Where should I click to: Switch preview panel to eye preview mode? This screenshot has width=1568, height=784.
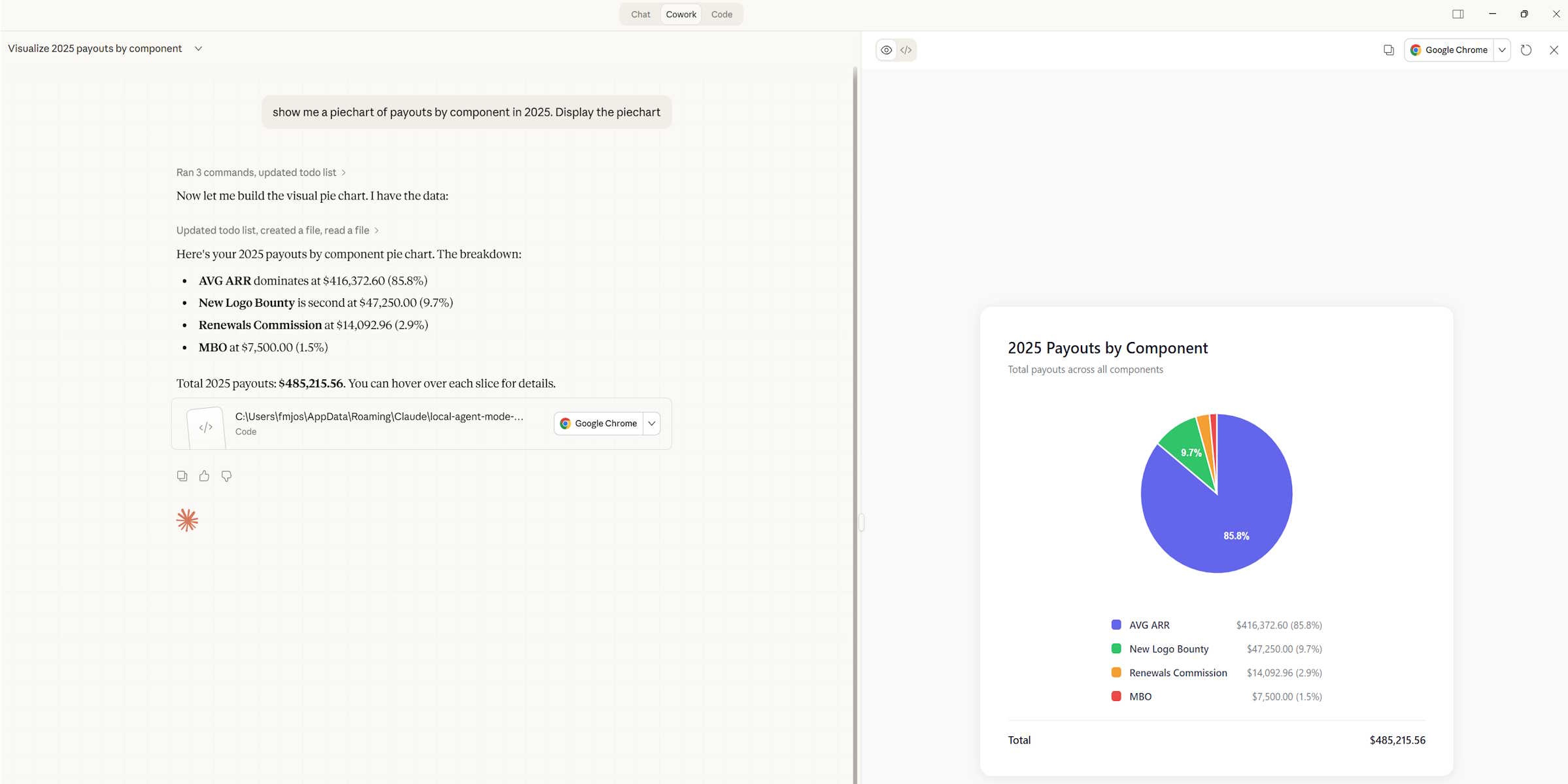(x=886, y=50)
